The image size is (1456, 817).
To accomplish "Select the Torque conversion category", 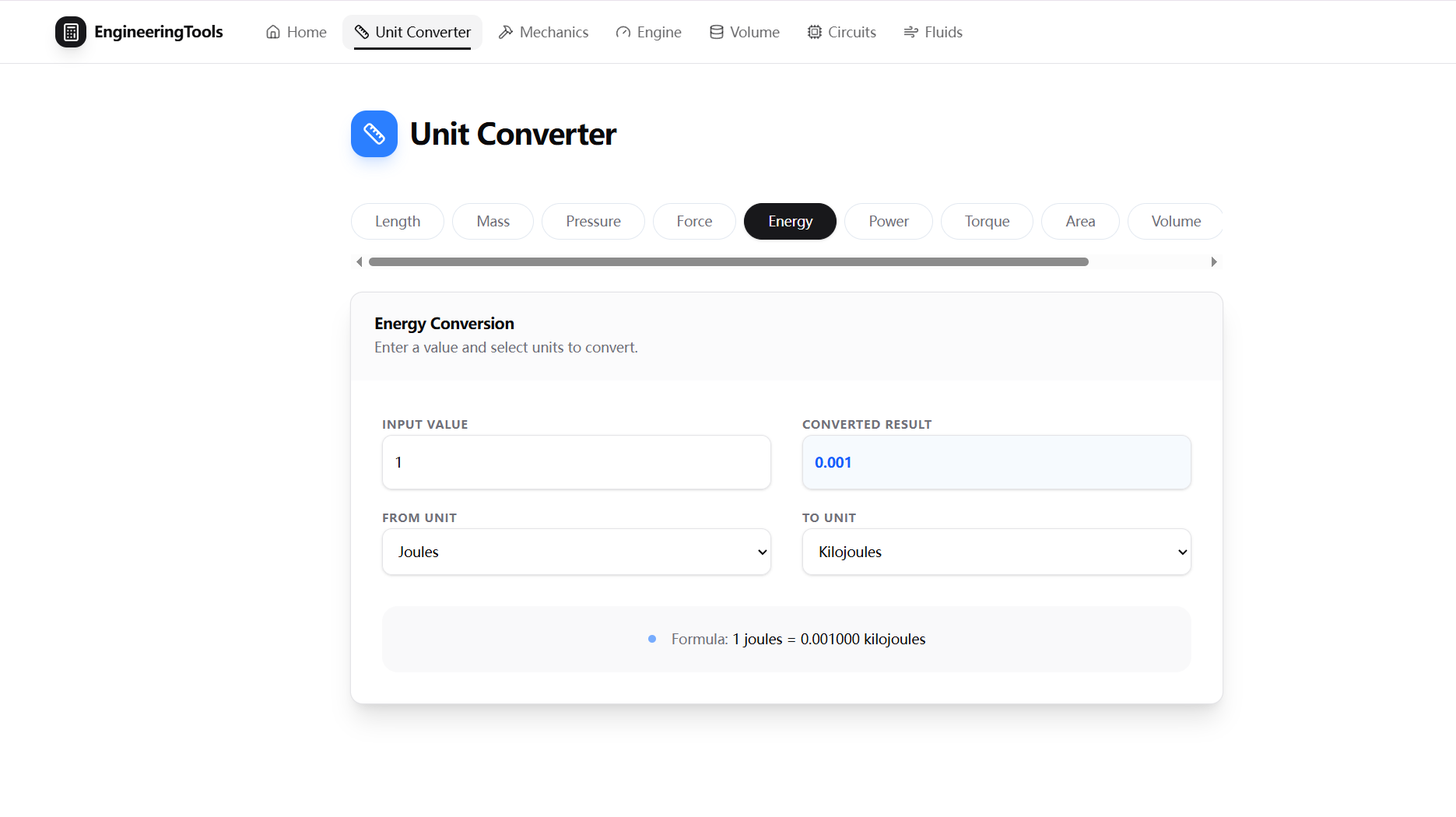I will point(986,221).
